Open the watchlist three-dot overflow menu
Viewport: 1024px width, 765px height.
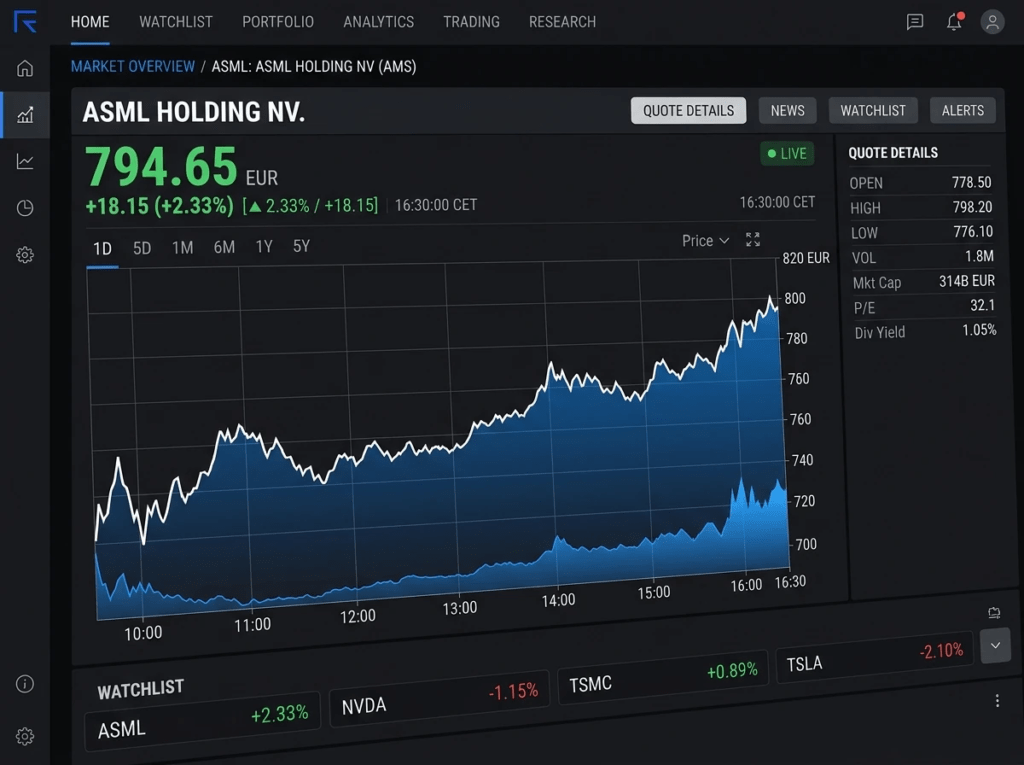pyautogui.click(x=997, y=700)
